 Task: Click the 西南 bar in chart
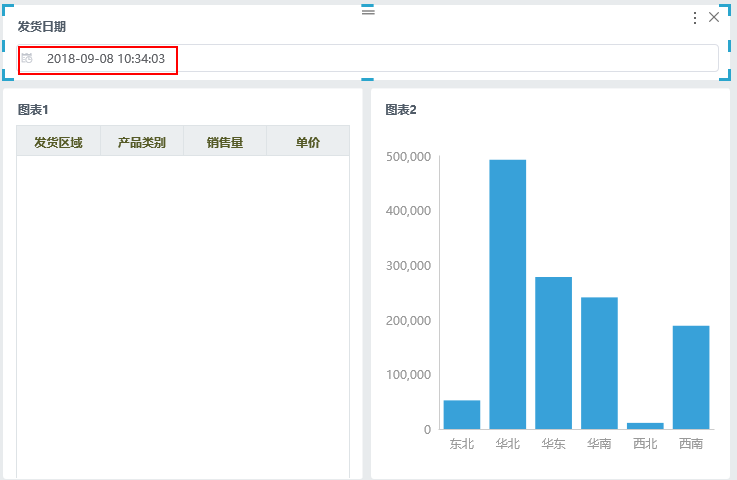click(691, 378)
